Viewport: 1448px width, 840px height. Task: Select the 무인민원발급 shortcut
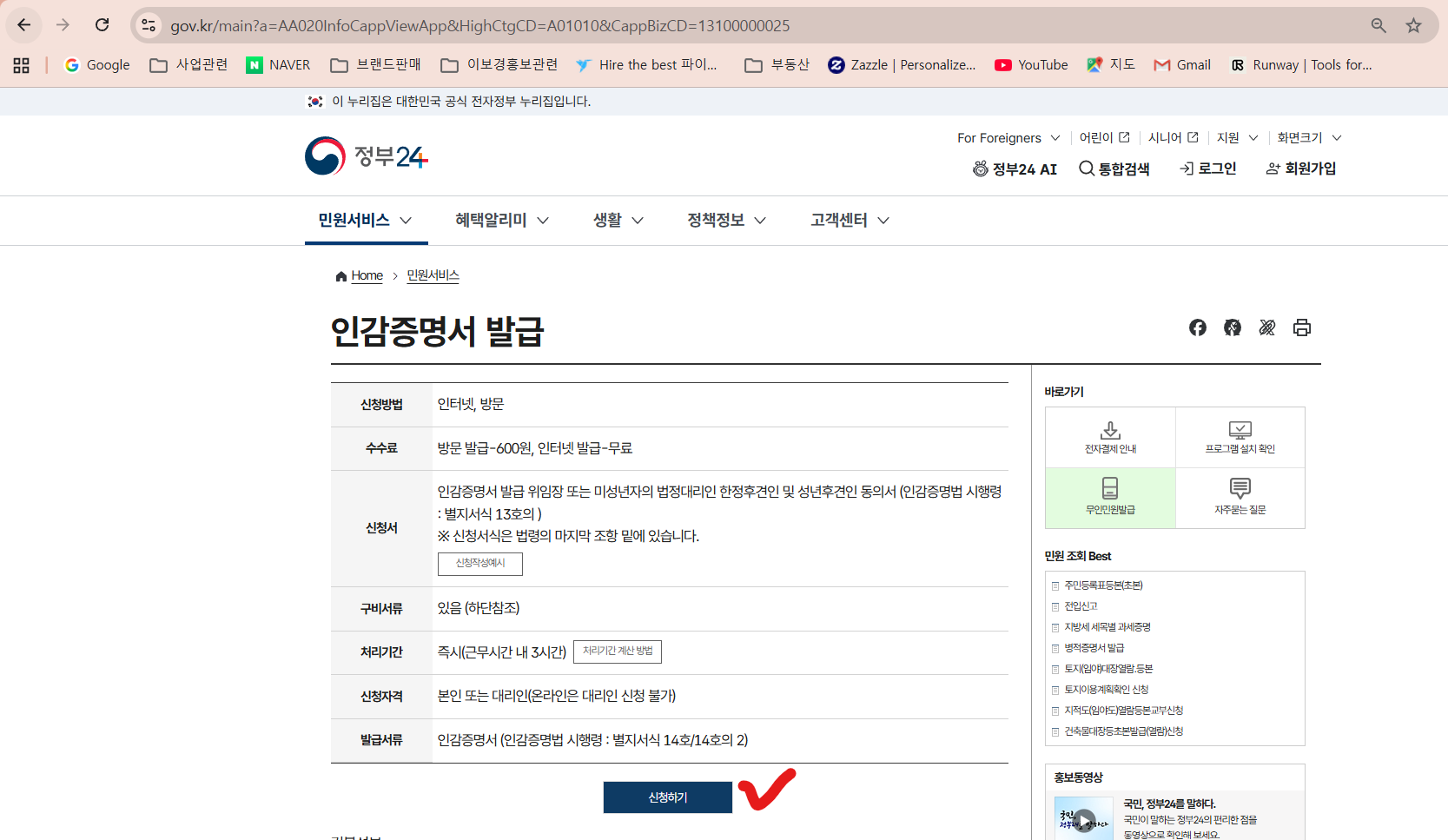pos(1109,497)
